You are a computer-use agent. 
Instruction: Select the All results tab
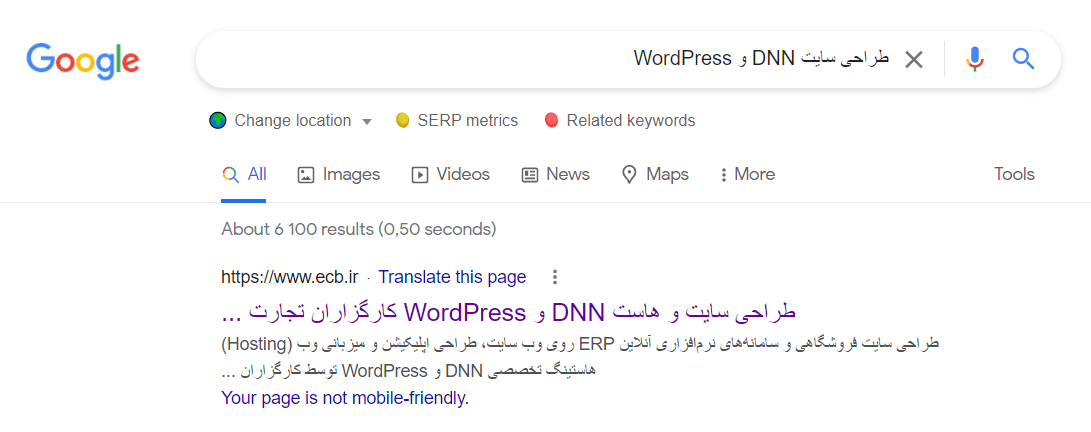point(244,174)
